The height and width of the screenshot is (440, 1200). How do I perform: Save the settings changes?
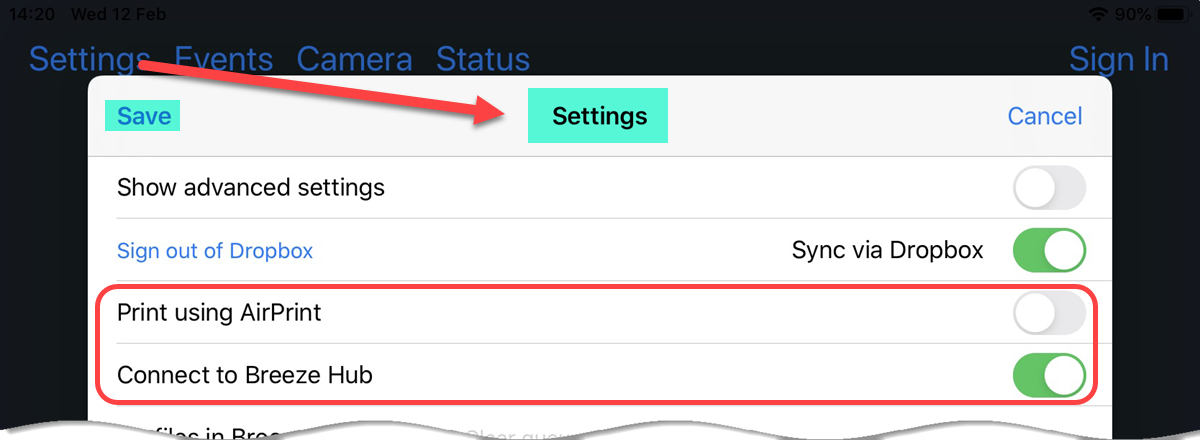tap(143, 116)
